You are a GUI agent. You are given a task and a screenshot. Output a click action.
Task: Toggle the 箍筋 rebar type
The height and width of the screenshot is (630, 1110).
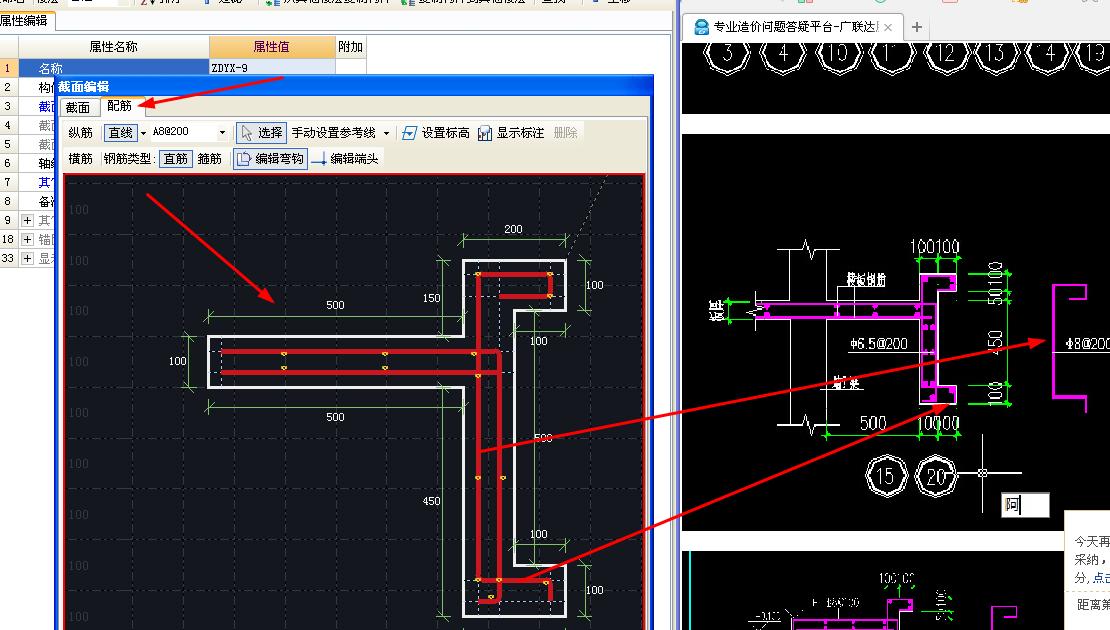tap(210, 159)
